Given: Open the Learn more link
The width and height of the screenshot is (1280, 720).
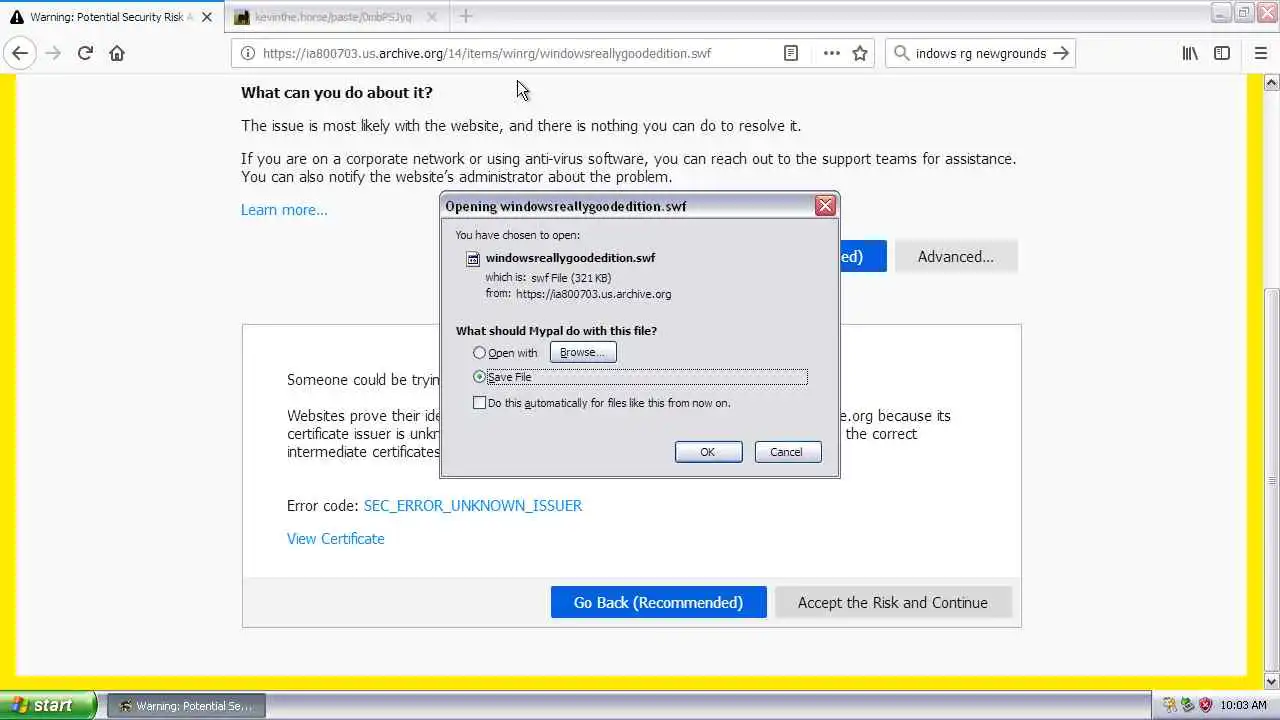Looking at the screenshot, I should tap(284, 210).
